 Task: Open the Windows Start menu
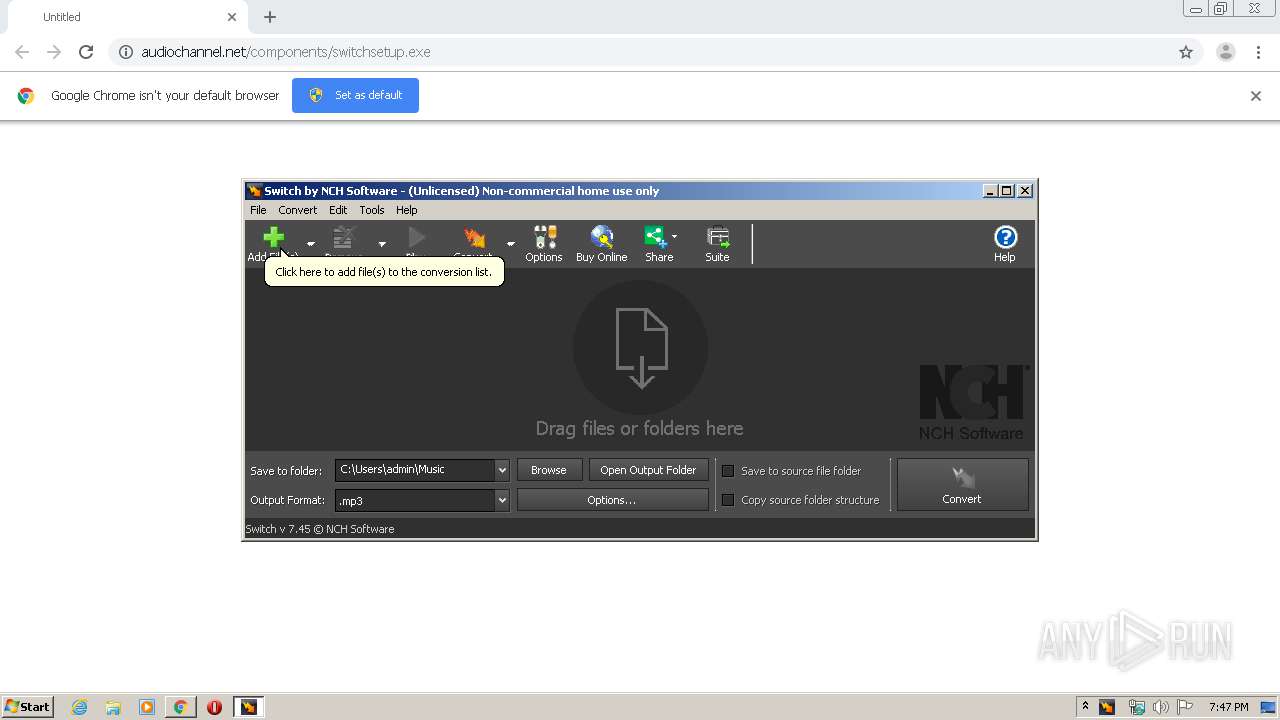(28, 707)
